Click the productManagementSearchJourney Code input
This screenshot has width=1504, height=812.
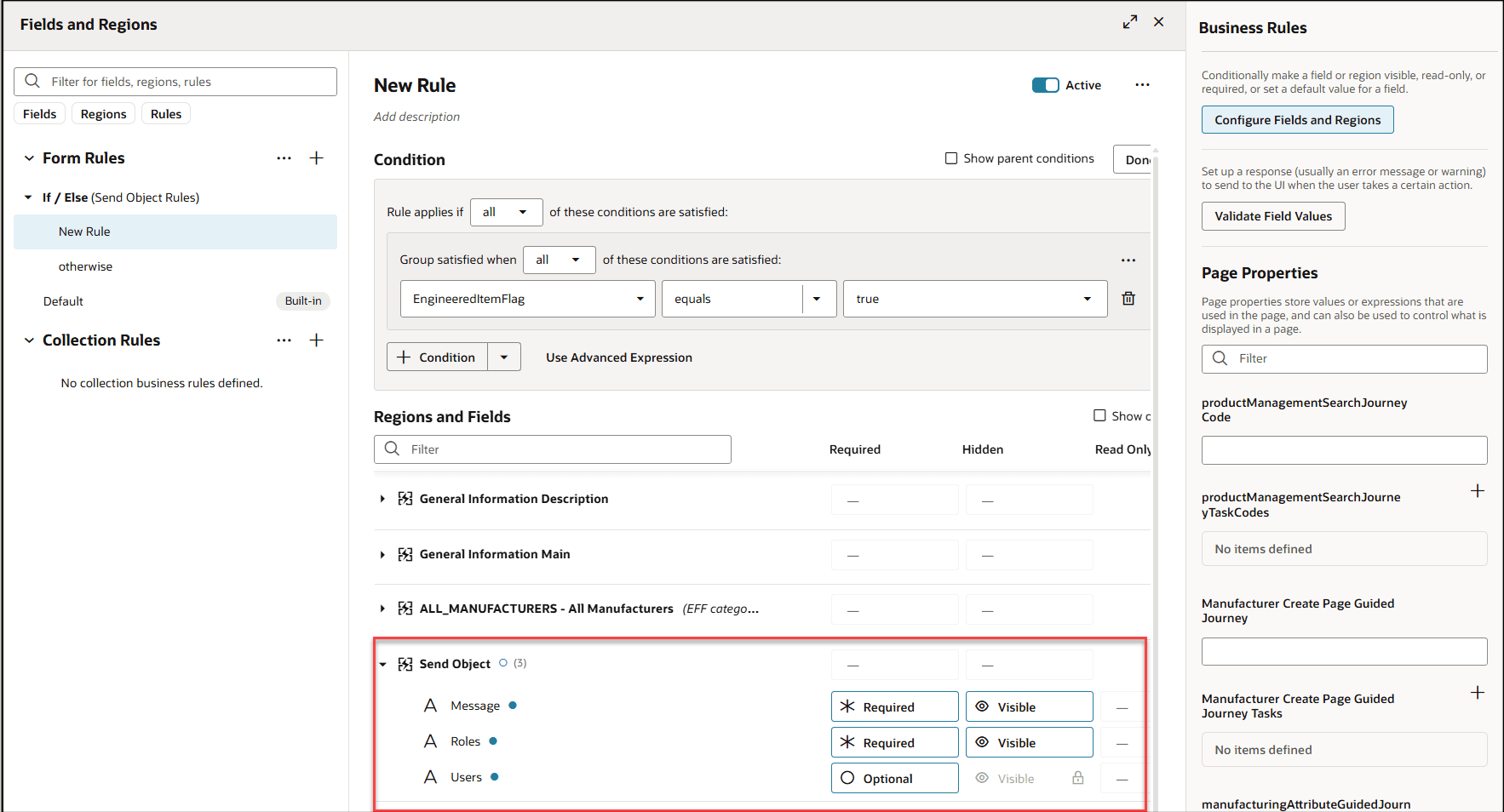(x=1345, y=450)
